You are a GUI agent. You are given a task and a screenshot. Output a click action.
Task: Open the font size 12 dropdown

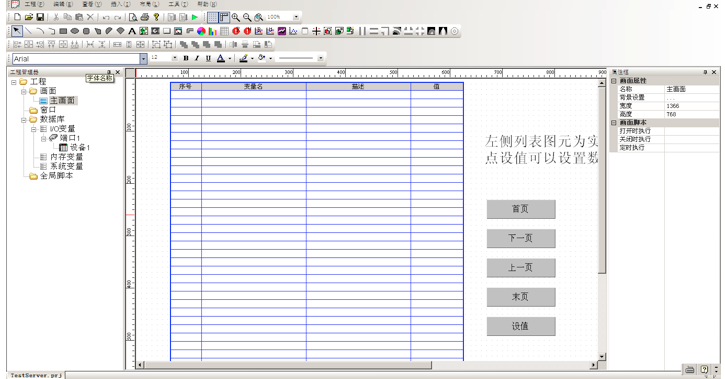(175, 58)
